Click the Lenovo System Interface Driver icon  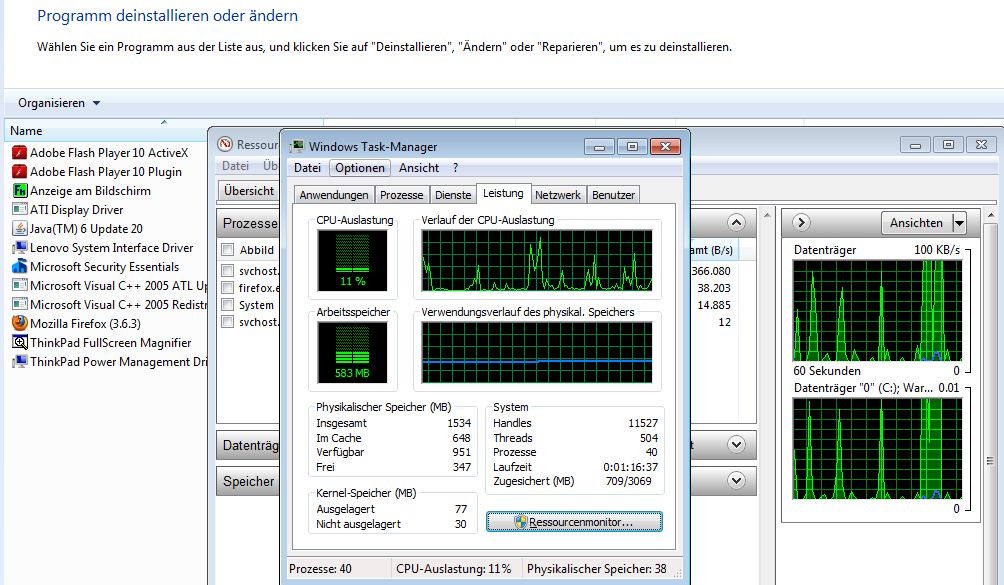click(20, 248)
